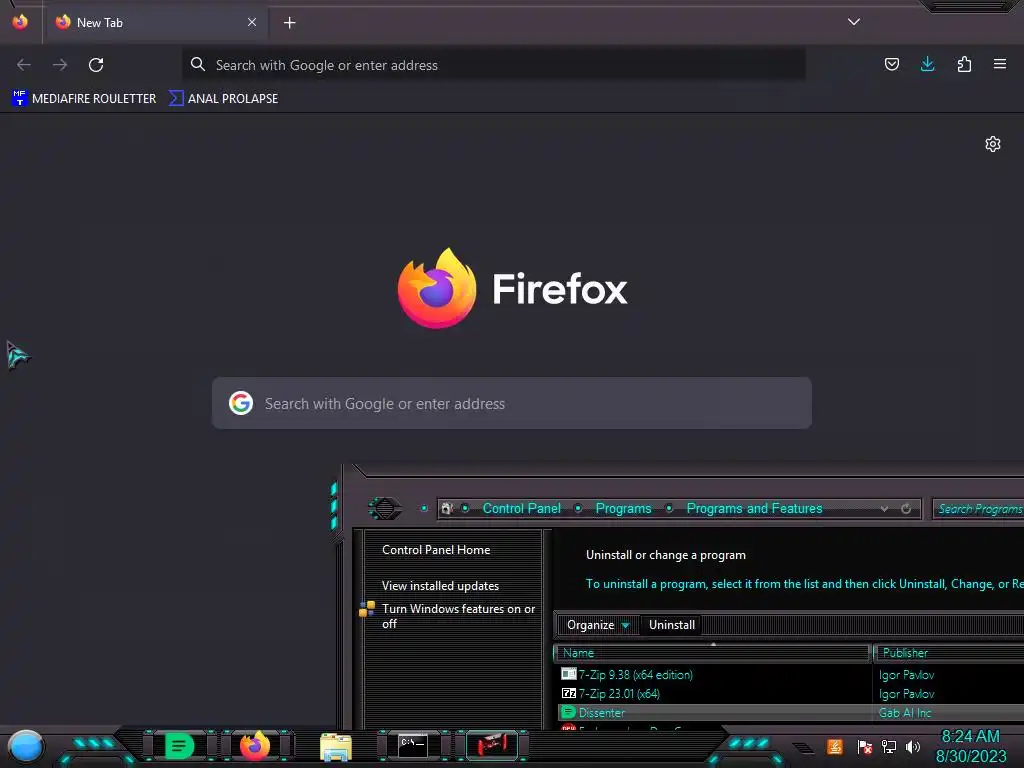Open the Firefox View pinned icon

[x=20, y=22]
